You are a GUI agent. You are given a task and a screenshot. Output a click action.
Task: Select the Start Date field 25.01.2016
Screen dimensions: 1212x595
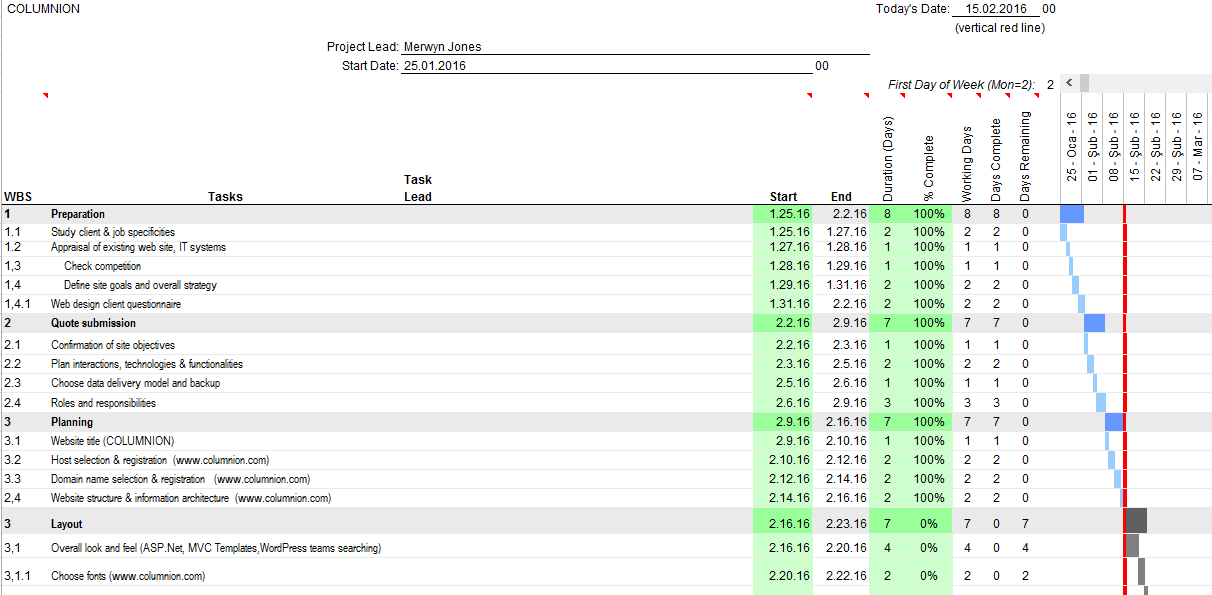435,66
